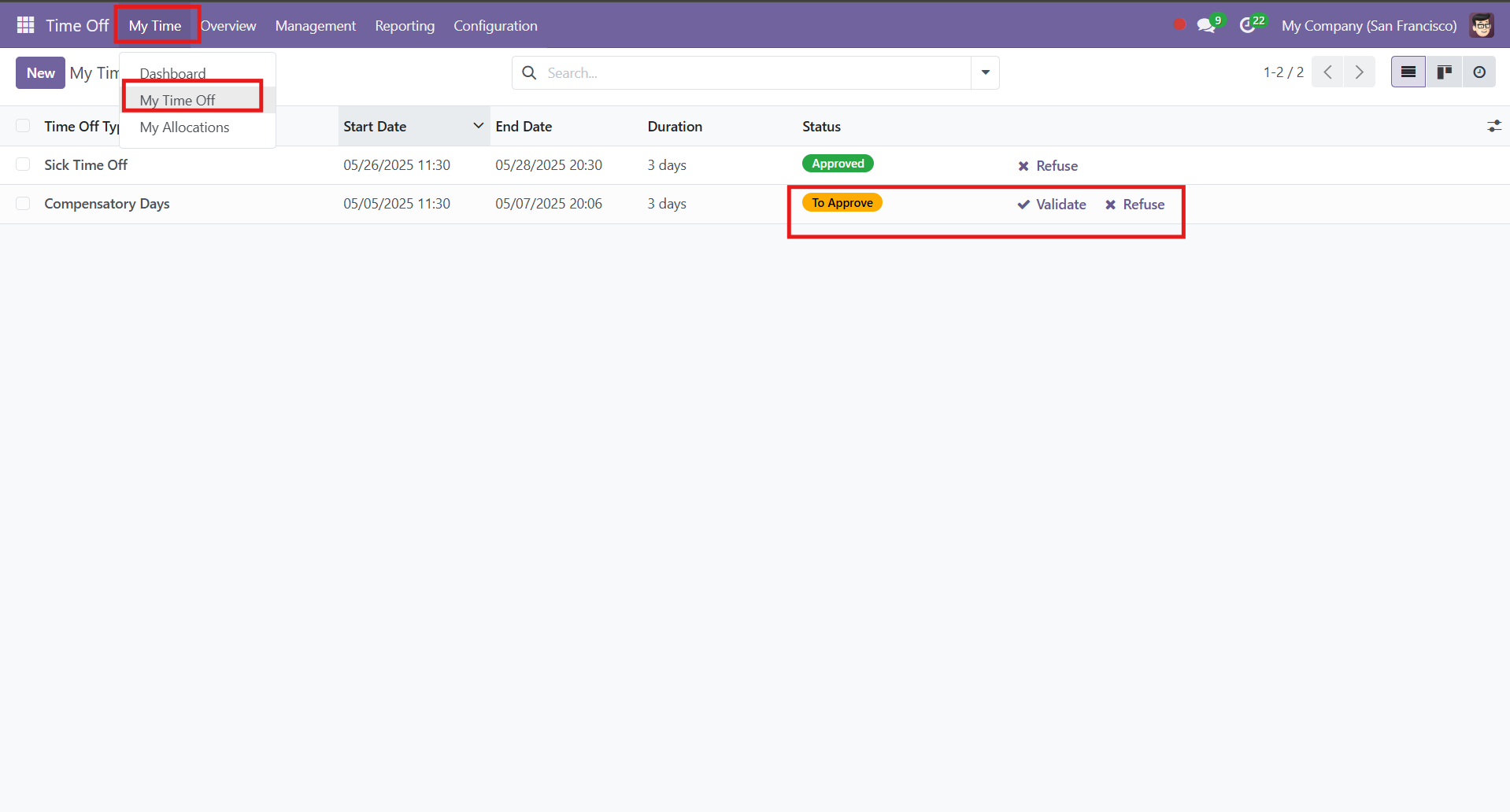Click the red recording indicator dot
This screenshot has height=812, width=1510.
point(1179,24)
